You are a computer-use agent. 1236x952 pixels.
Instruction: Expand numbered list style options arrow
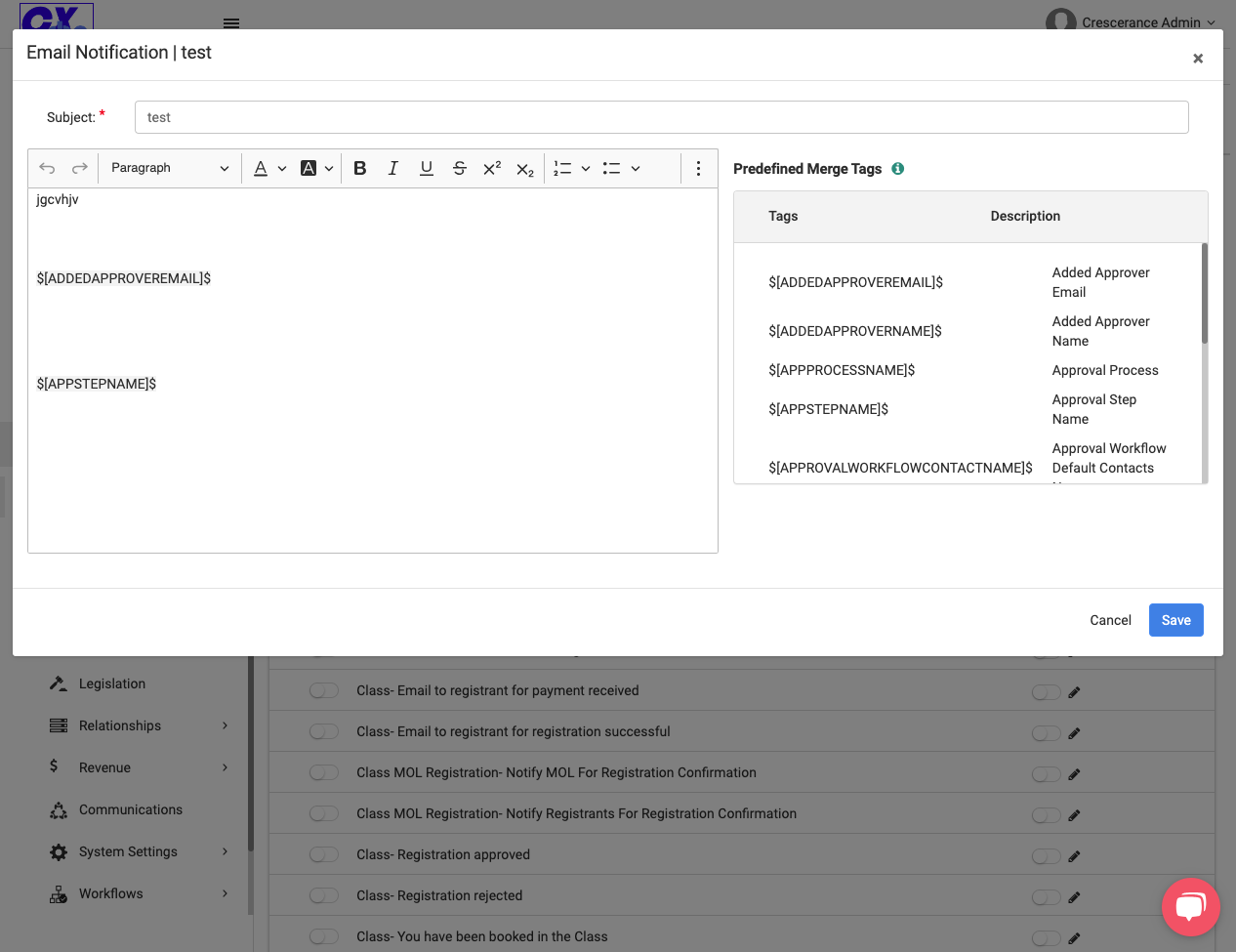(586, 169)
